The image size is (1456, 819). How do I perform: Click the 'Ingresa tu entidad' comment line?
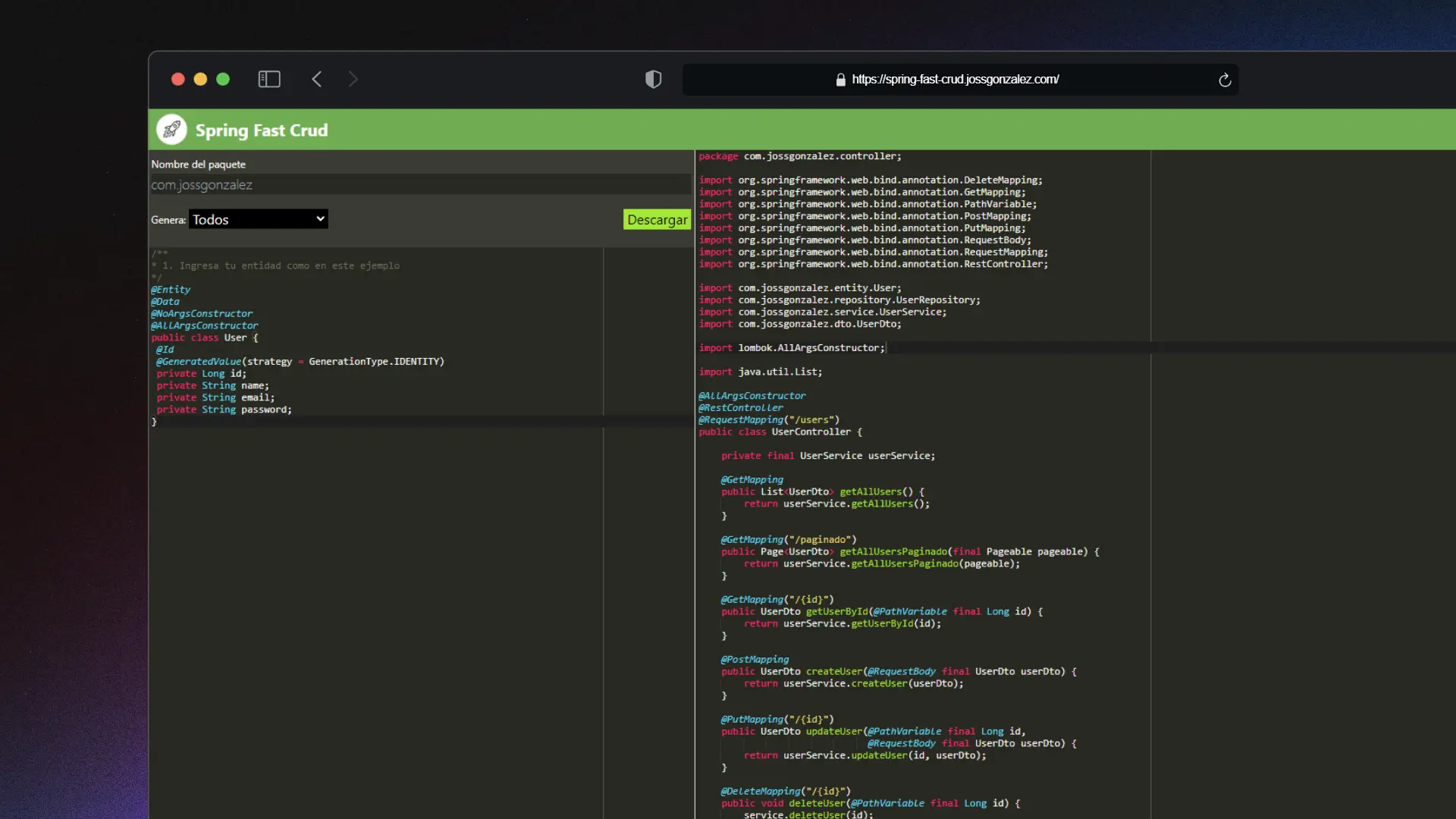275,266
